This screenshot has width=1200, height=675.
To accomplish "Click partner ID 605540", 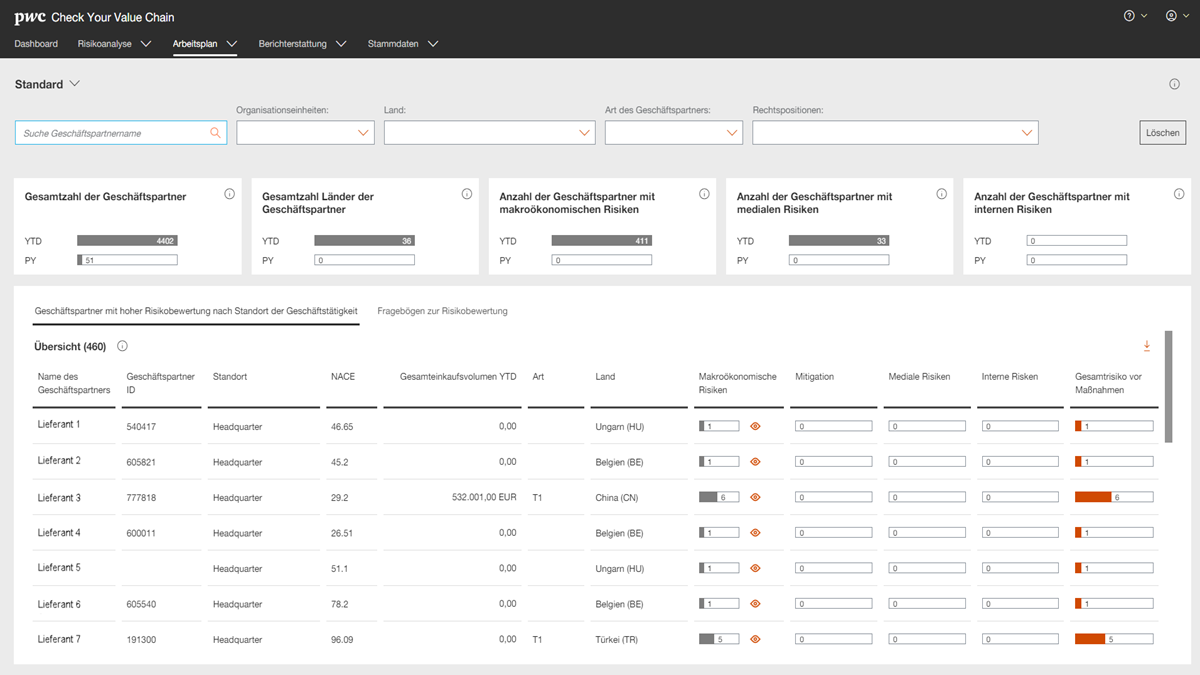I will [x=140, y=604].
